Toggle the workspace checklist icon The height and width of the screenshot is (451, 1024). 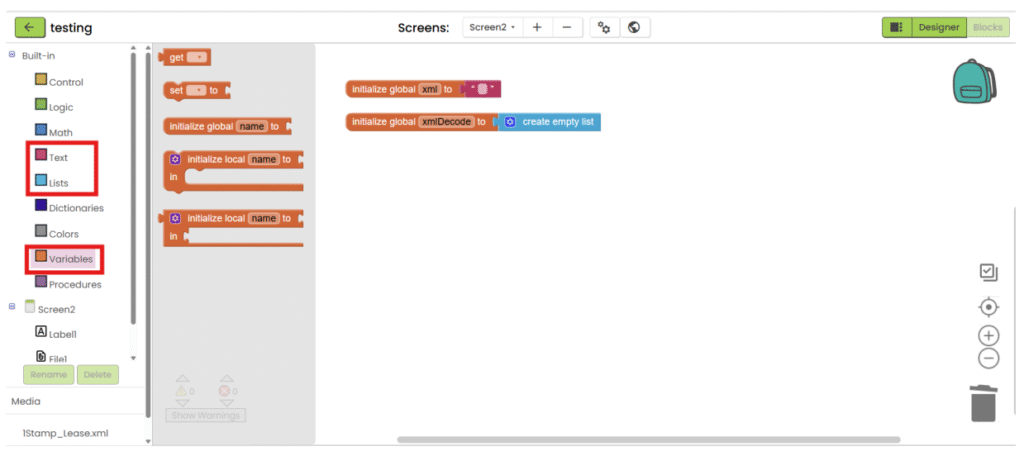(988, 272)
